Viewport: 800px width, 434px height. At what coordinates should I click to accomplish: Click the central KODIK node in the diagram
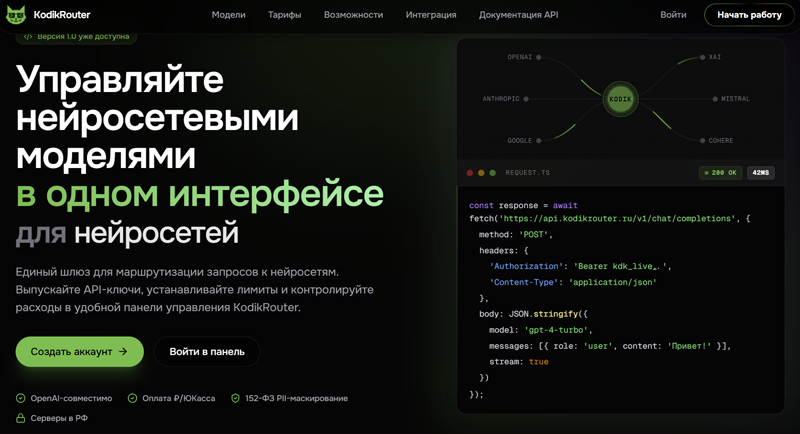(620, 99)
